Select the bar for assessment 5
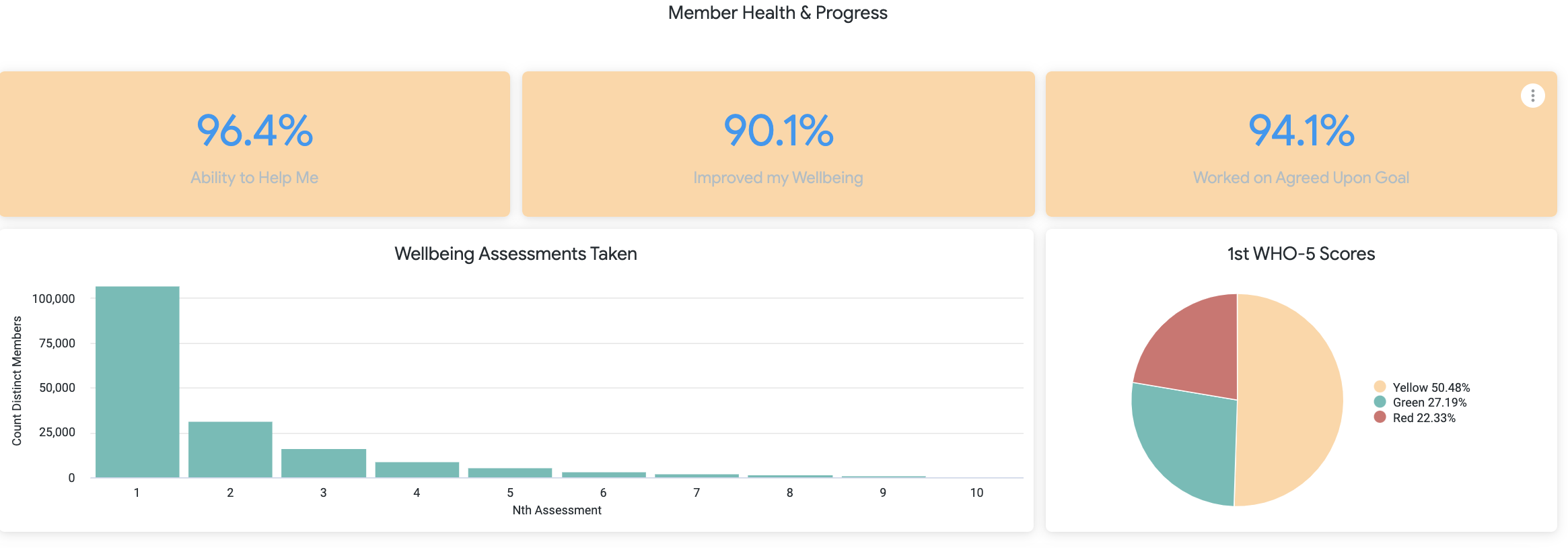This screenshot has width=1568, height=548. click(510, 473)
